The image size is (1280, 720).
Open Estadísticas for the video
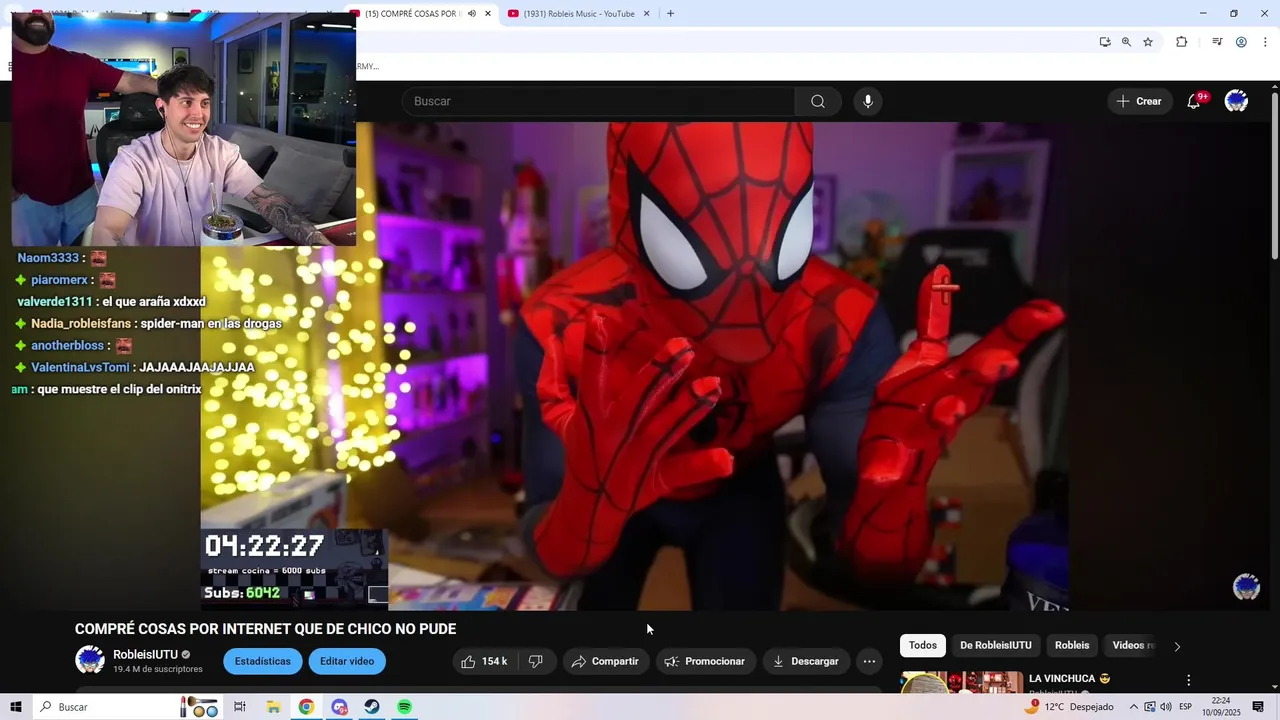263,661
